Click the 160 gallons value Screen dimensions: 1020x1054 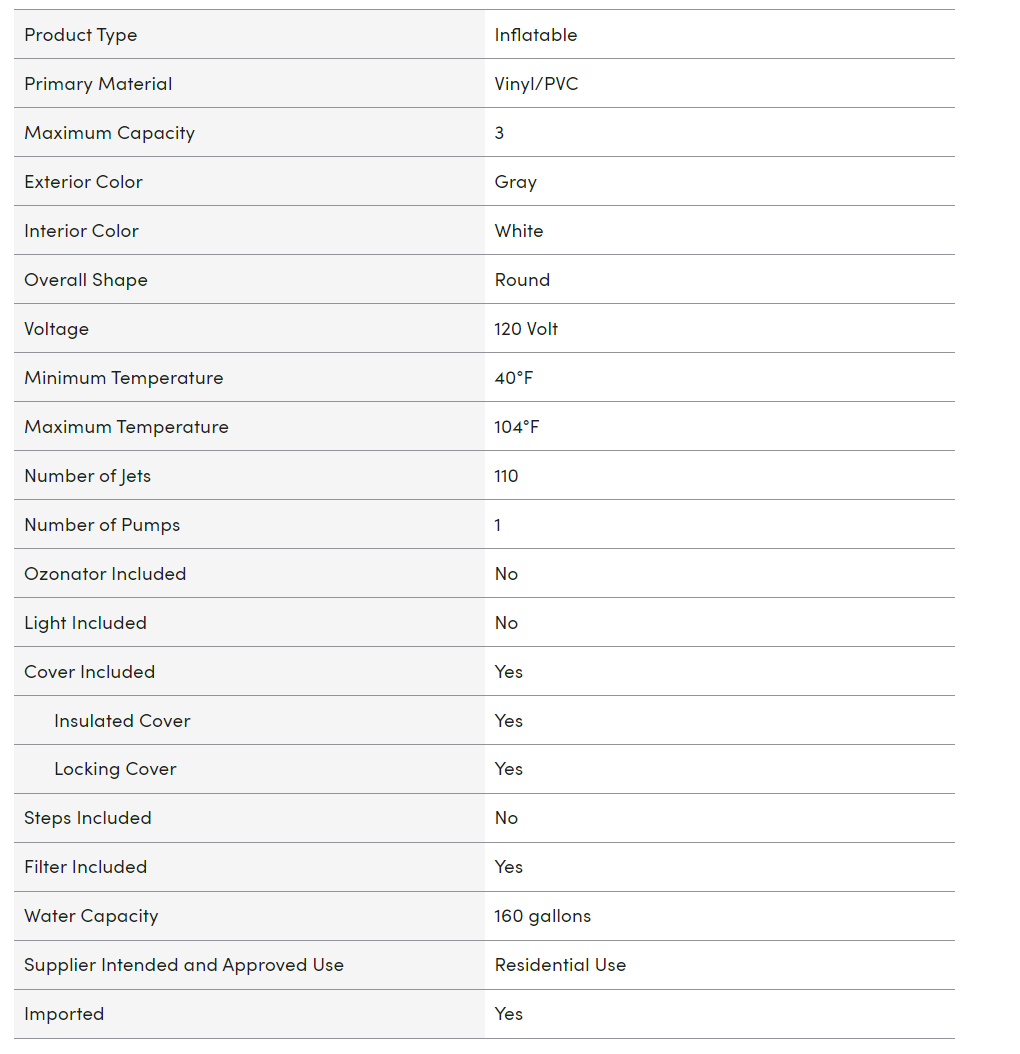click(543, 916)
